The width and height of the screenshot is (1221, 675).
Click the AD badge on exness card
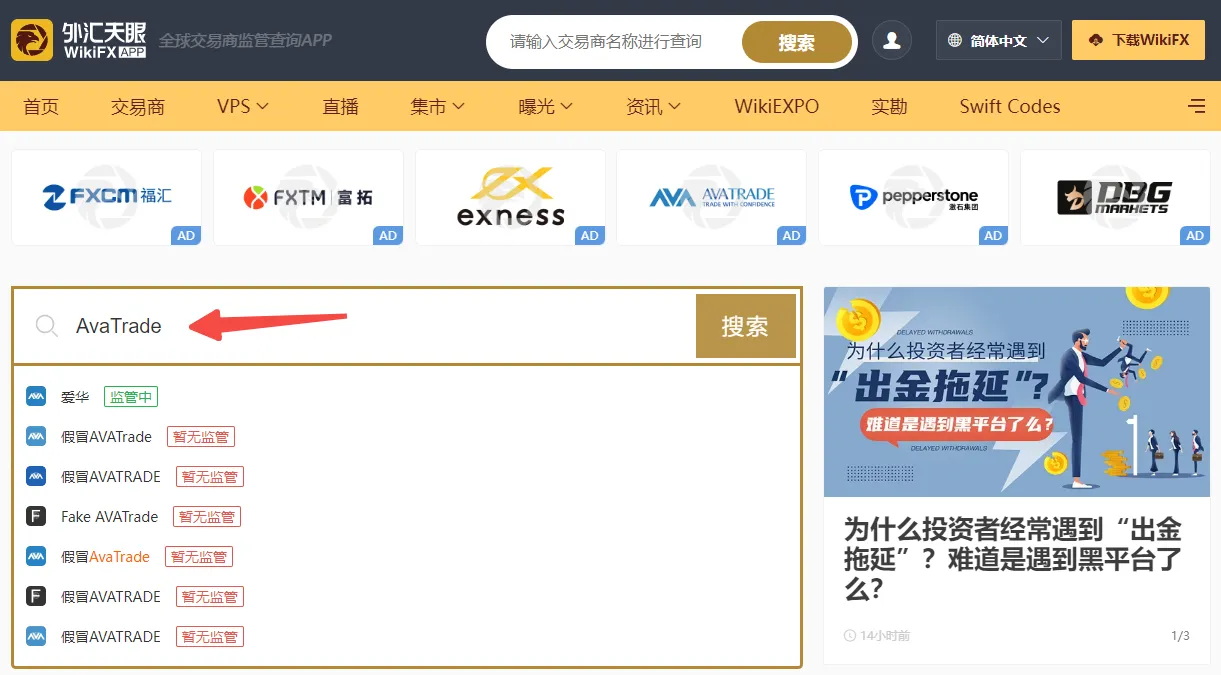tap(590, 236)
